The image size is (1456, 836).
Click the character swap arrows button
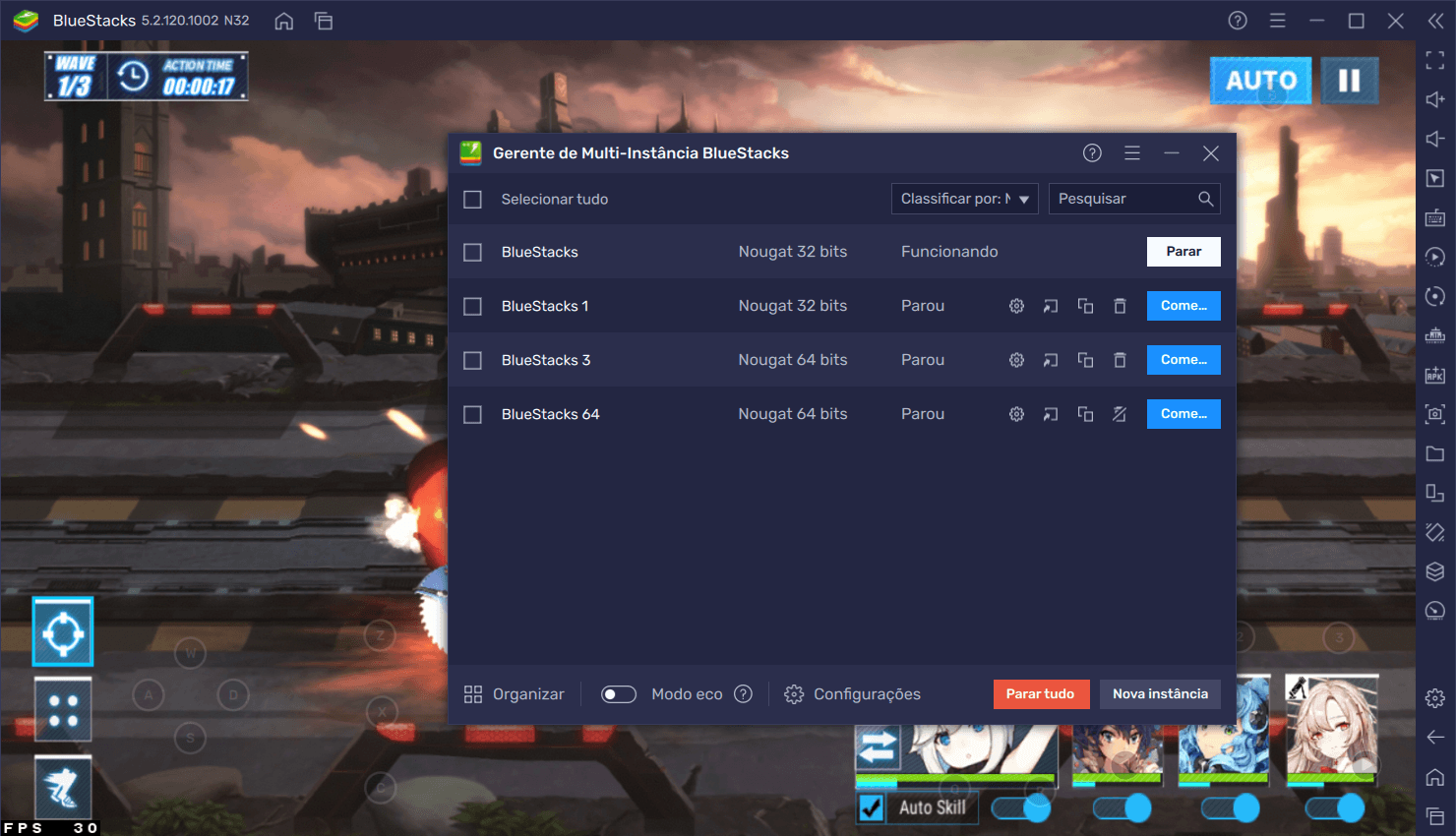(x=878, y=747)
